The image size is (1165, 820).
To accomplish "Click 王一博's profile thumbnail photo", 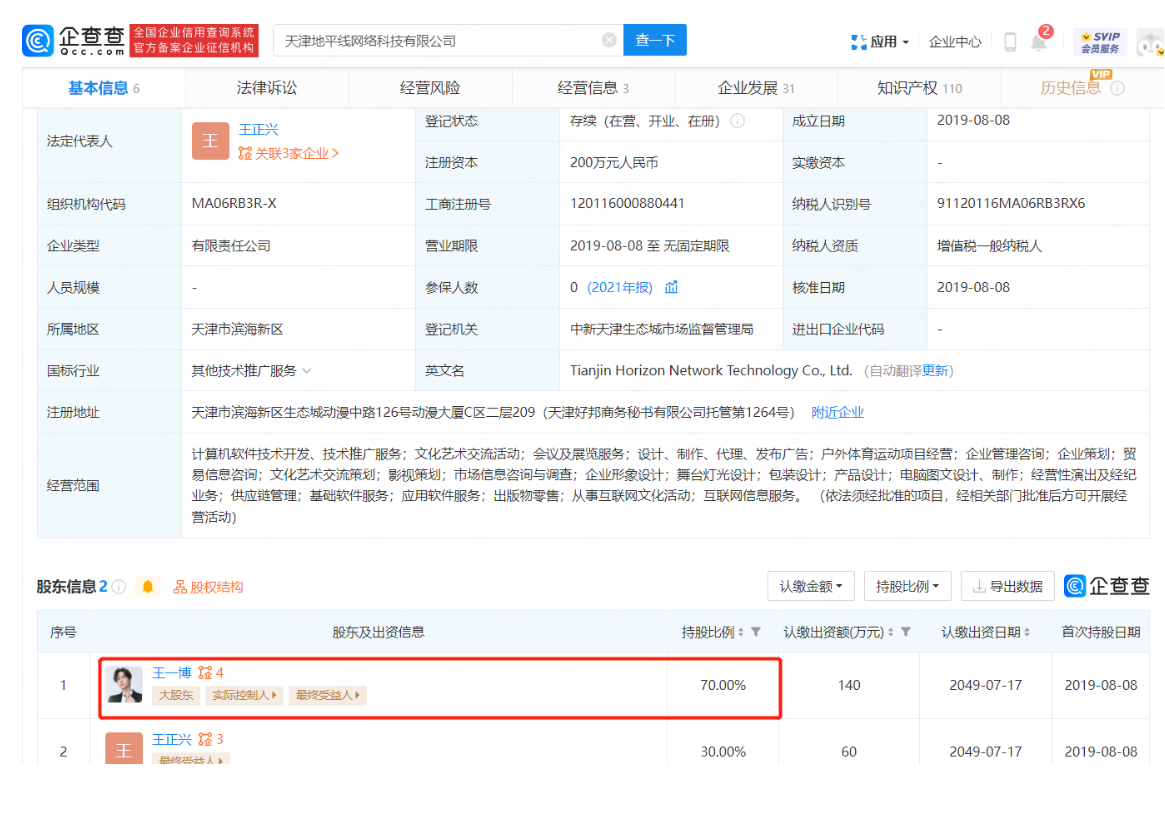I will [125, 686].
